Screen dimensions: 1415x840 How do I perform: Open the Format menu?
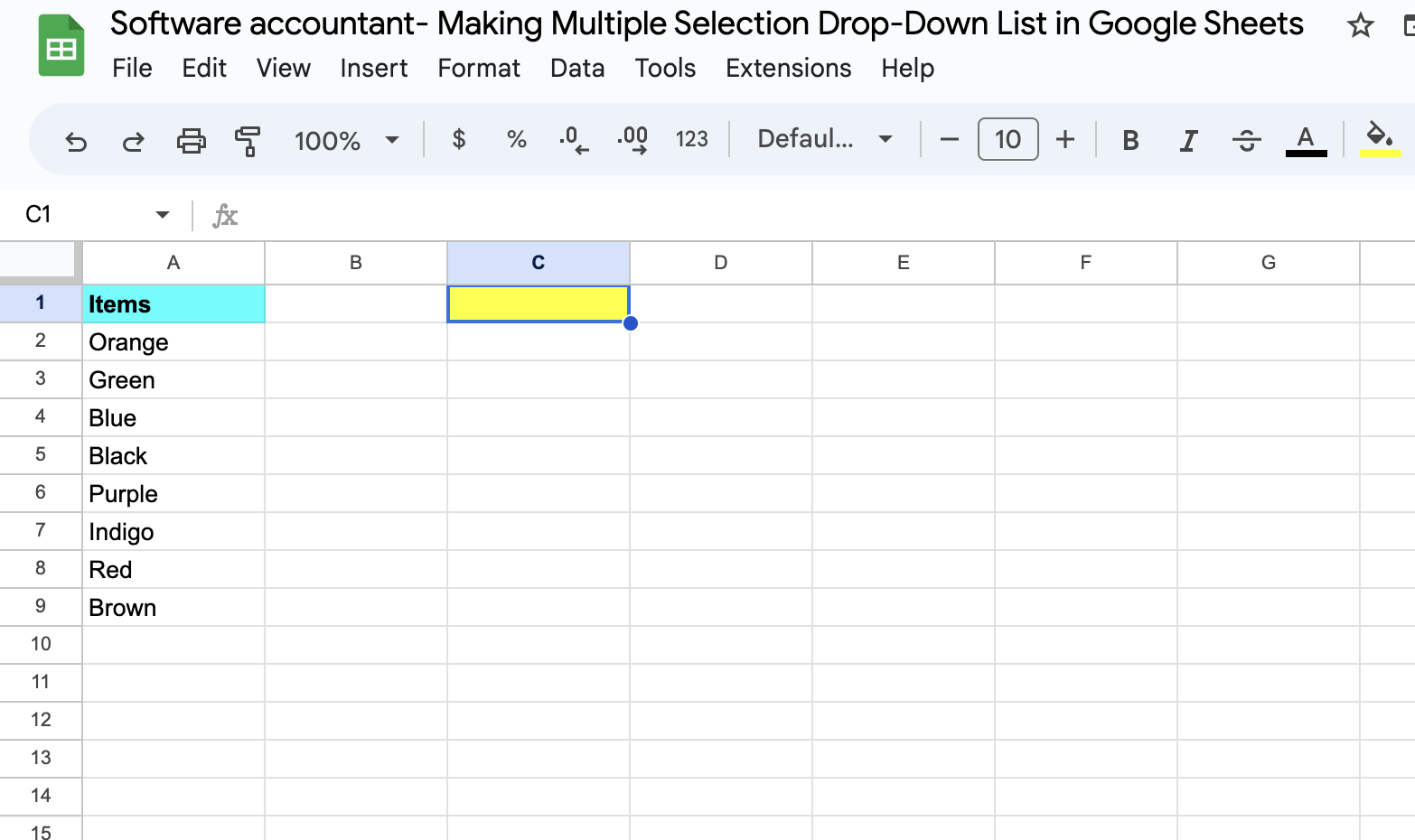tap(479, 68)
